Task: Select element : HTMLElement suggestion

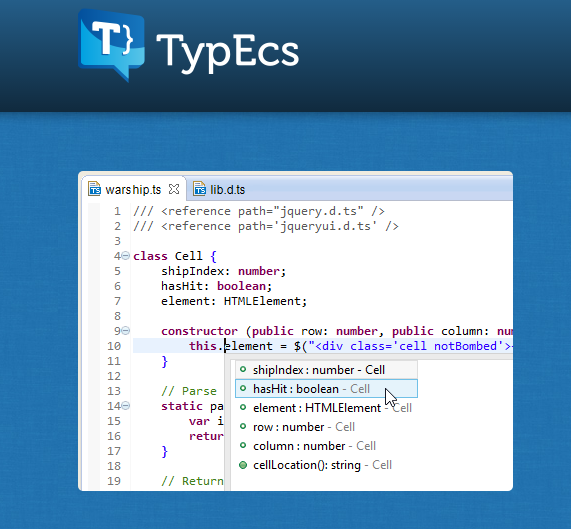Action: 326,408
